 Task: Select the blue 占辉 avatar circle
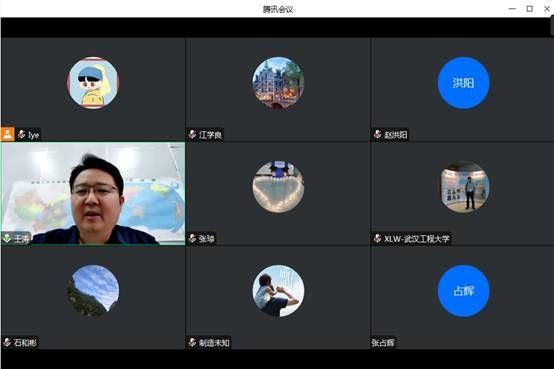[463, 291]
